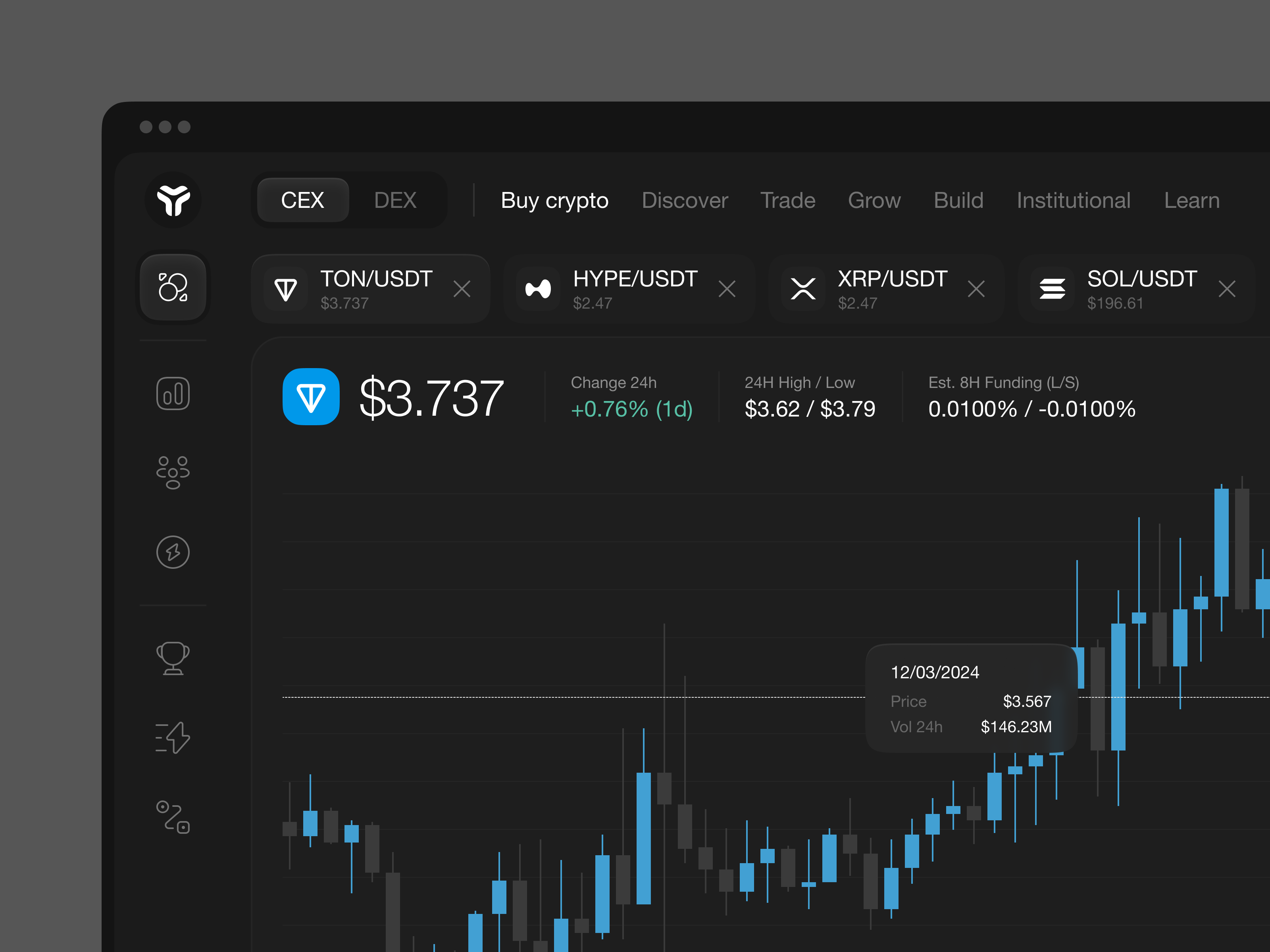Screen dimensions: 1270x952
Task: Open the quick trade lightning list icon
Action: 173,738
